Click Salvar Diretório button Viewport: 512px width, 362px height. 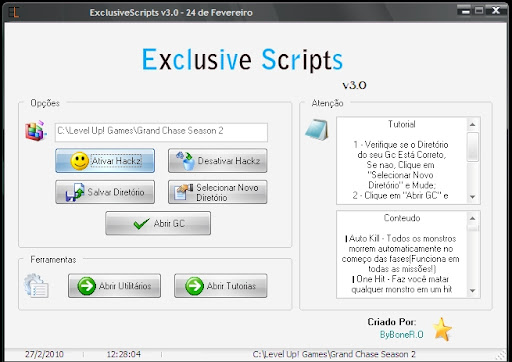105,192
